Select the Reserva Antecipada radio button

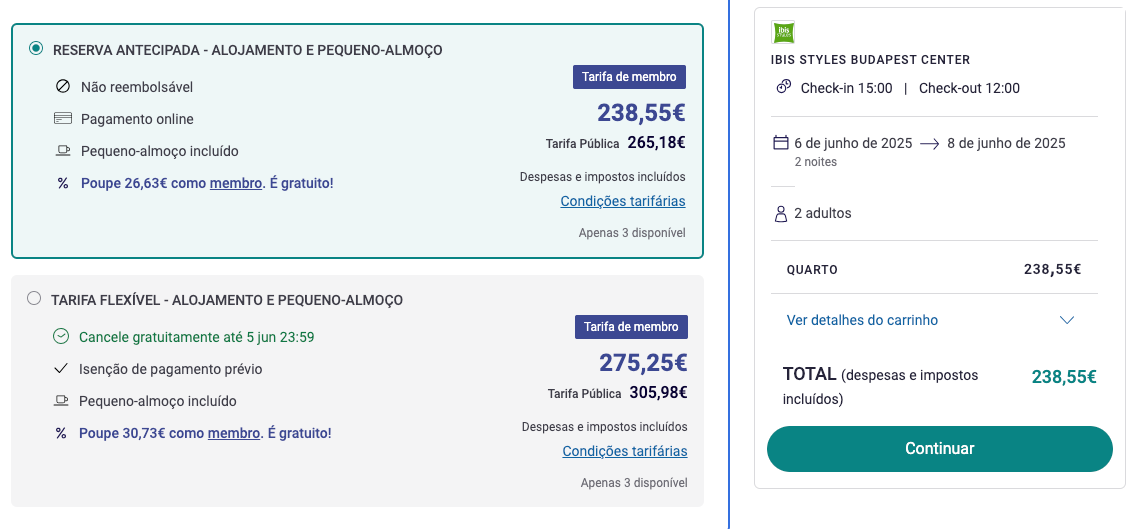[x=36, y=49]
